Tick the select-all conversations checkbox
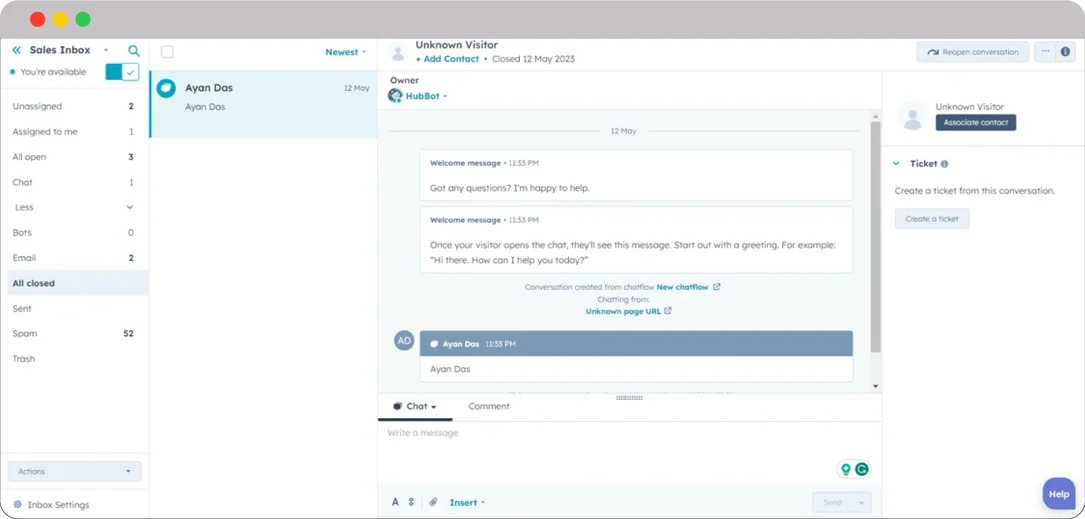This screenshot has width=1085, height=519. 167,52
